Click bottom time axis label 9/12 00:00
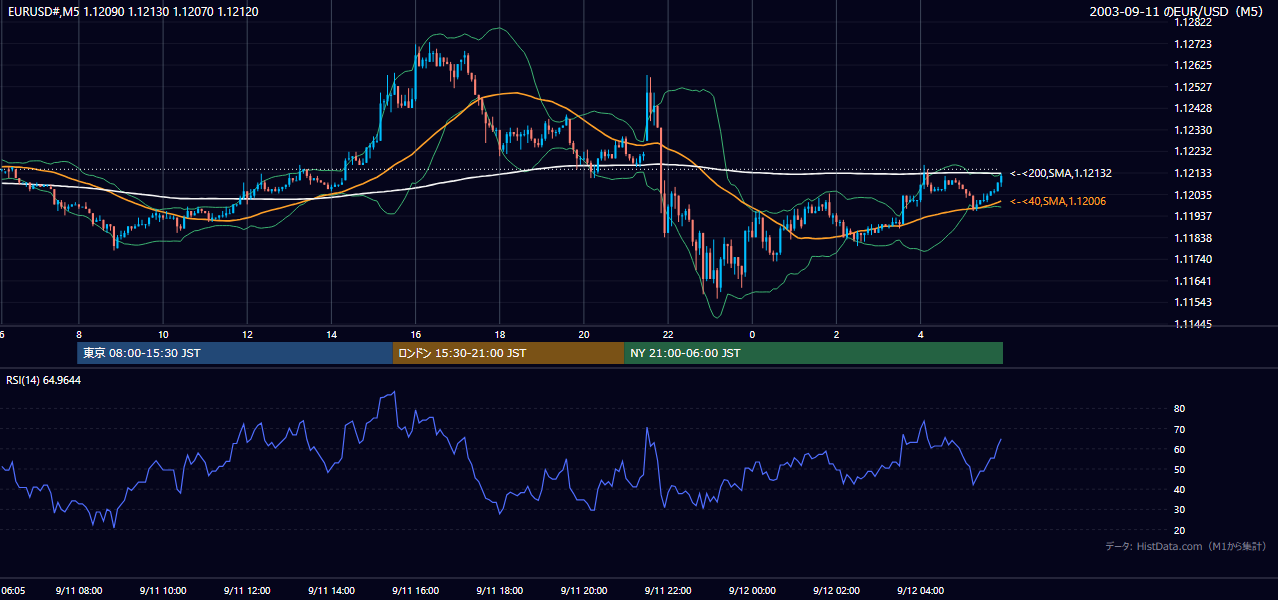 click(x=752, y=591)
